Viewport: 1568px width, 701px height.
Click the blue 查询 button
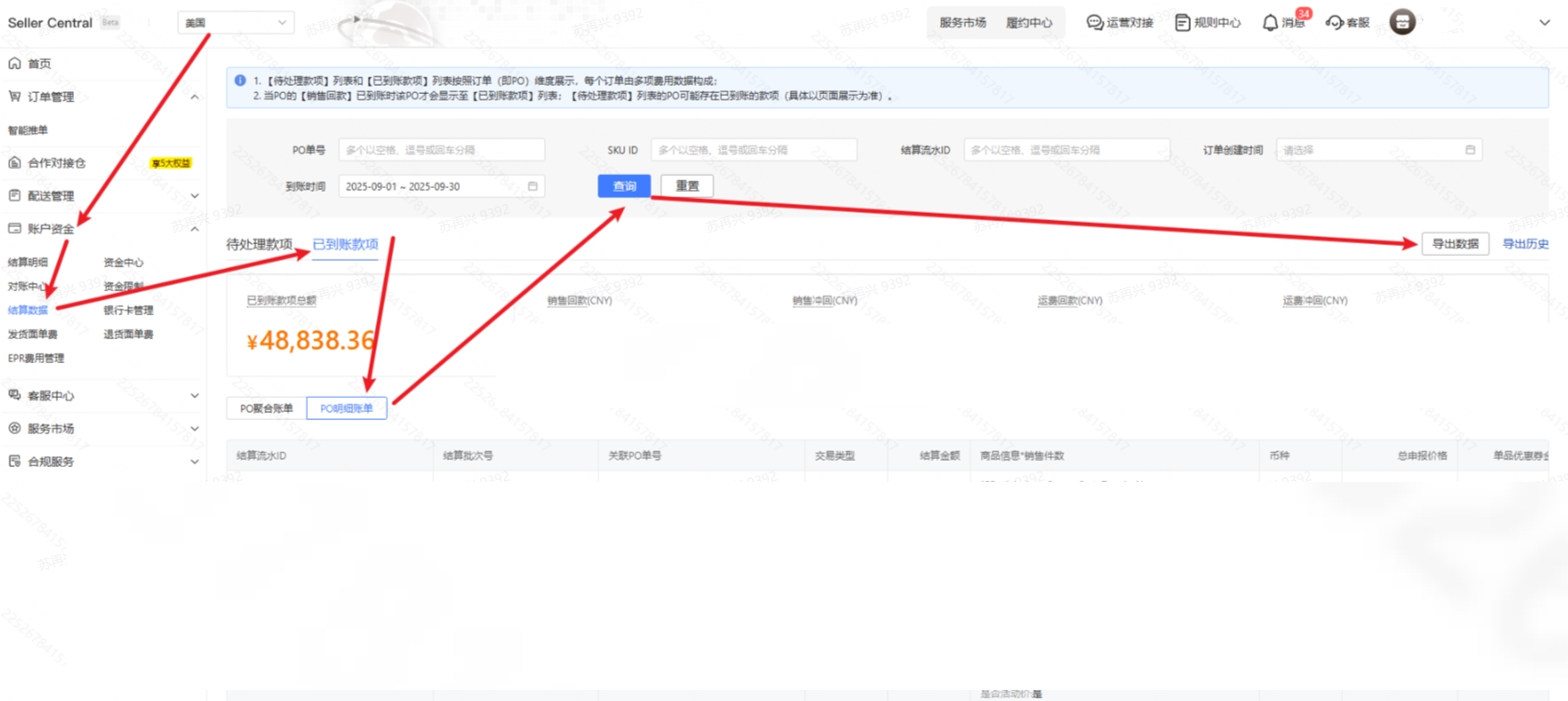[624, 186]
